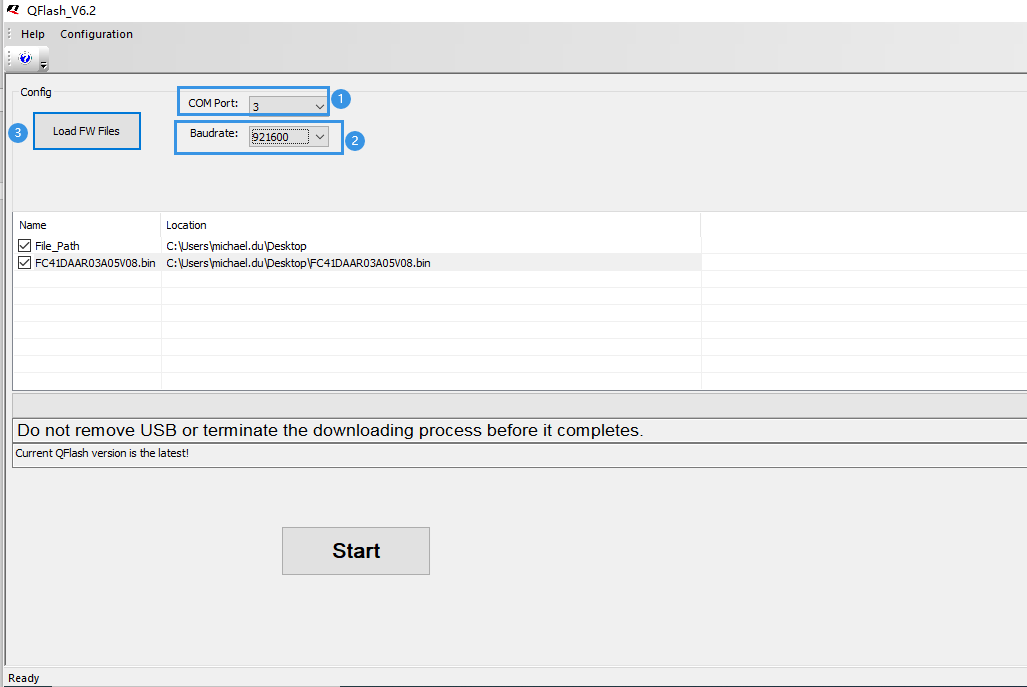The image size is (1027, 687).
Task: Open the Configuration menu
Action: coord(96,33)
